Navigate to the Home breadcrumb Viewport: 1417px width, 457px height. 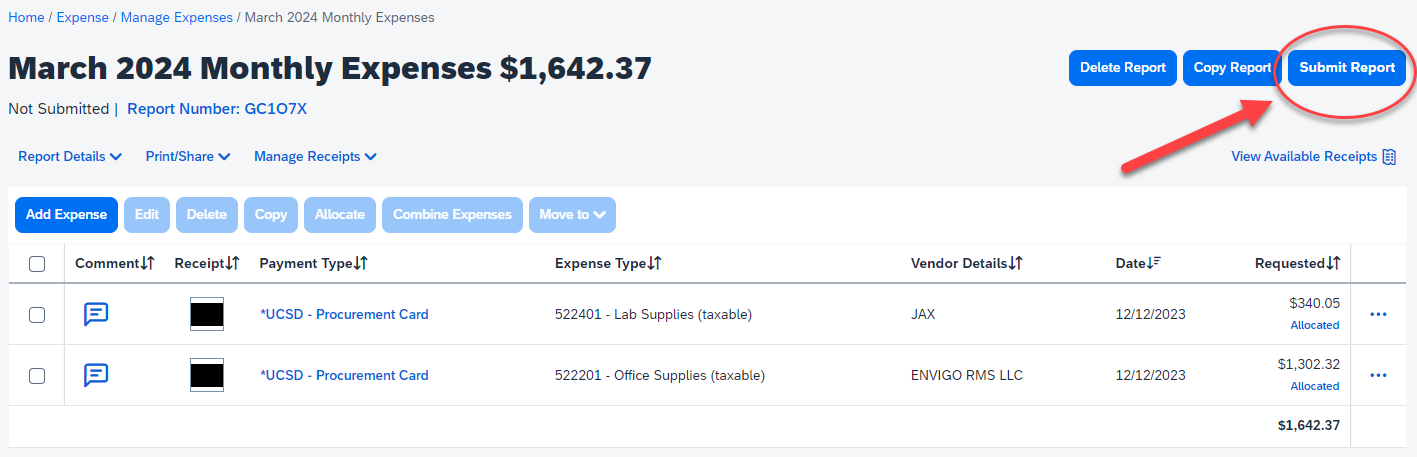(x=26, y=18)
